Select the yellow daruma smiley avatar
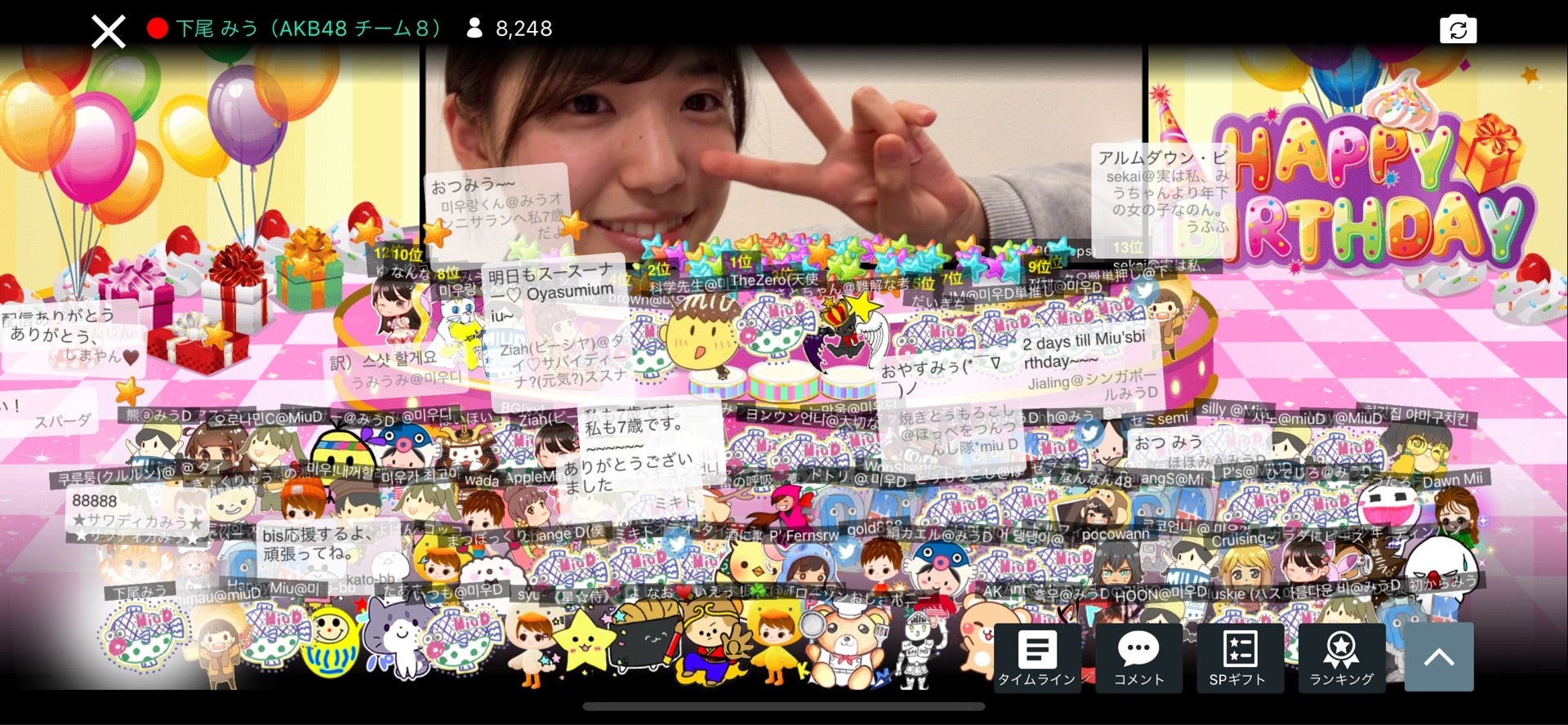This screenshot has height=725, width=1568. click(x=330, y=641)
